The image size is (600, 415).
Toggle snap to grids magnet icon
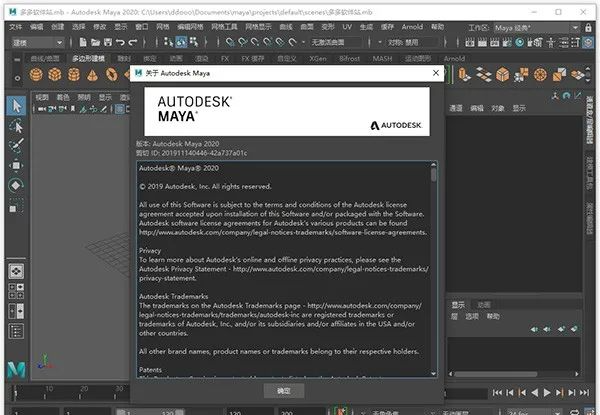click(x=230, y=42)
